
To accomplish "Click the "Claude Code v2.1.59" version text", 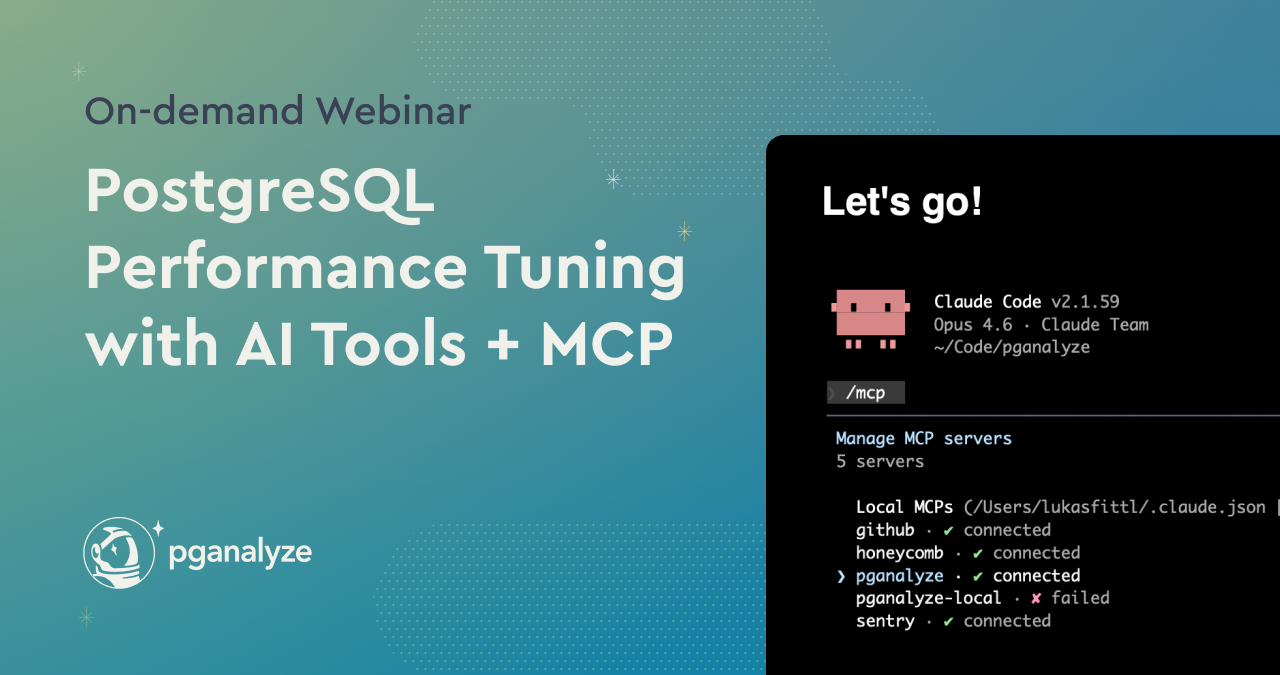I will point(1026,302).
